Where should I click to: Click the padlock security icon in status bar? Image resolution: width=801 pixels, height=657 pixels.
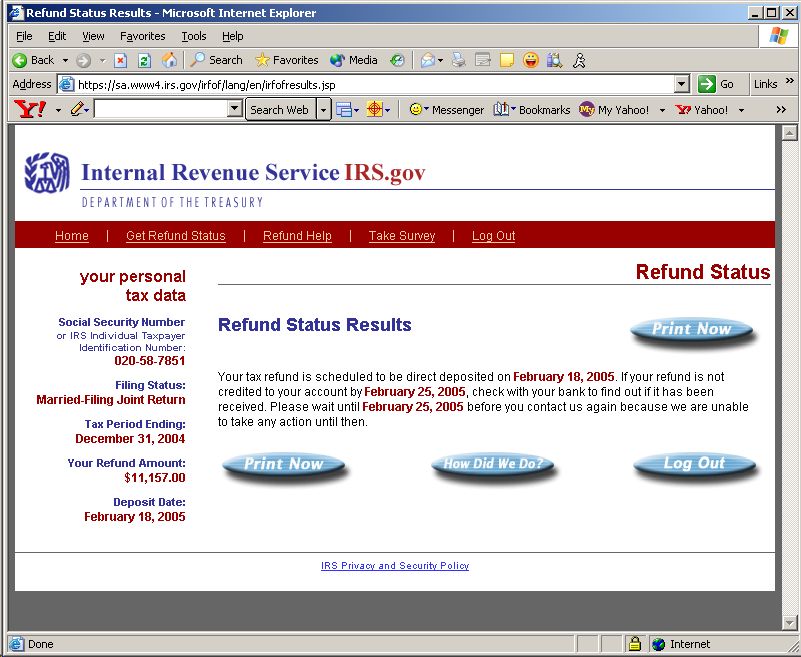(634, 644)
